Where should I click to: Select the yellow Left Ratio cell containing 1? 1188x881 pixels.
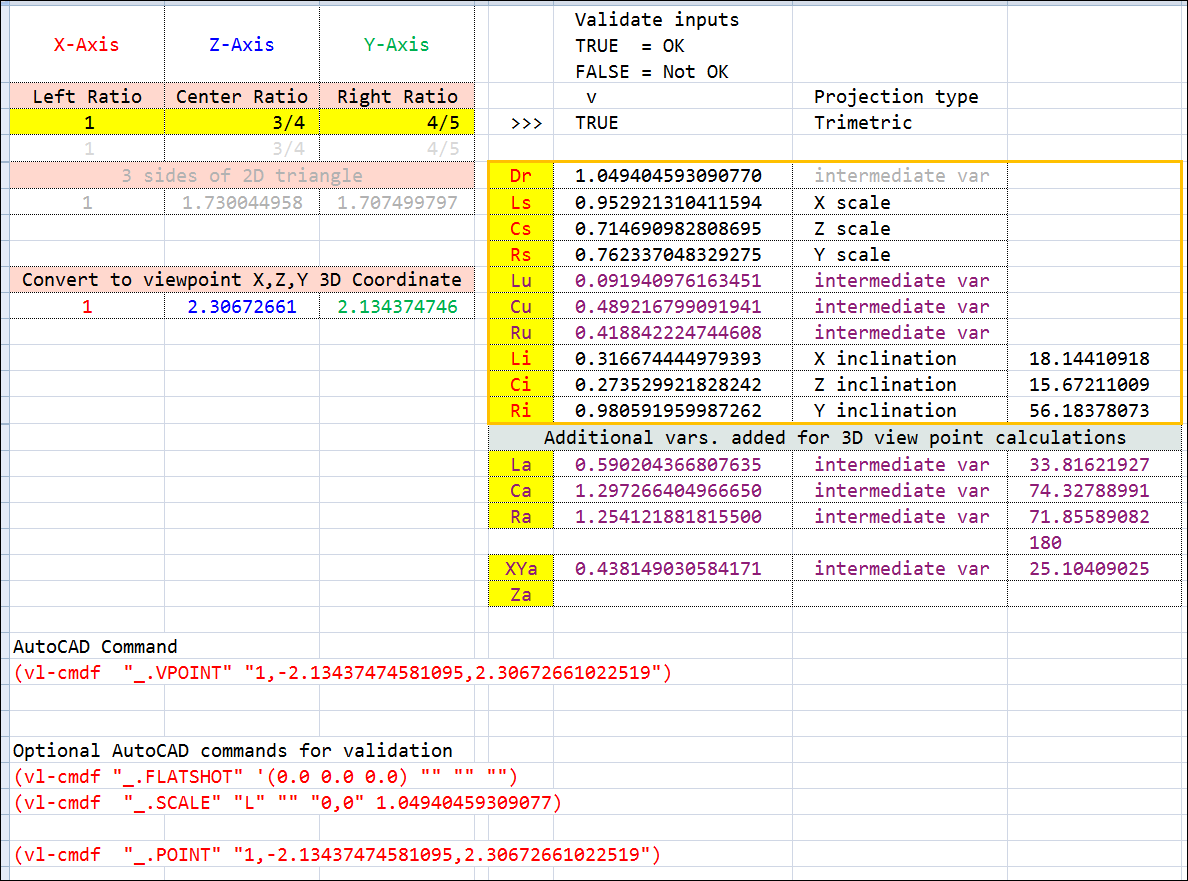pos(87,123)
